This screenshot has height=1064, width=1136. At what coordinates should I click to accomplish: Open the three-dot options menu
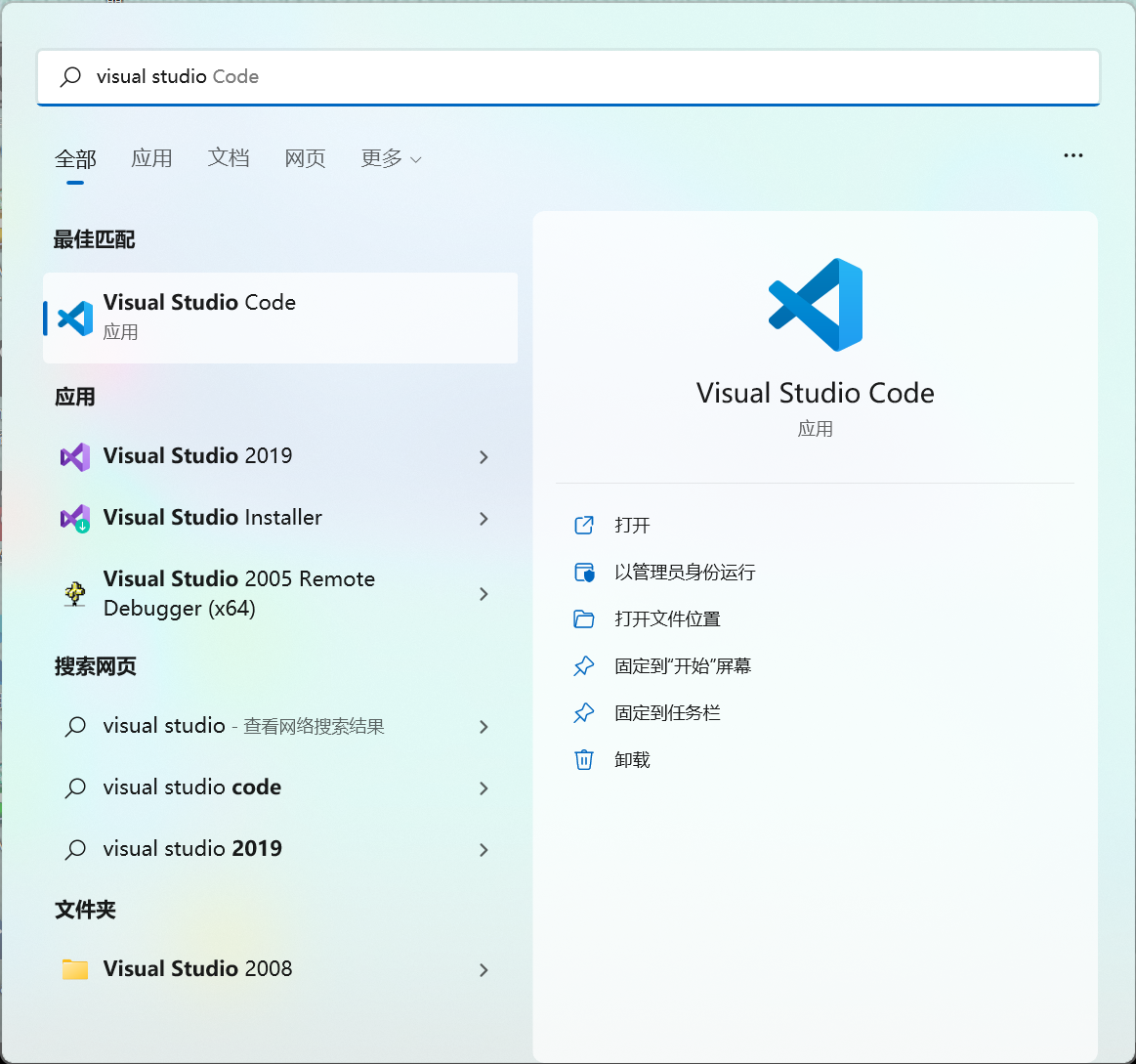(x=1073, y=155)
